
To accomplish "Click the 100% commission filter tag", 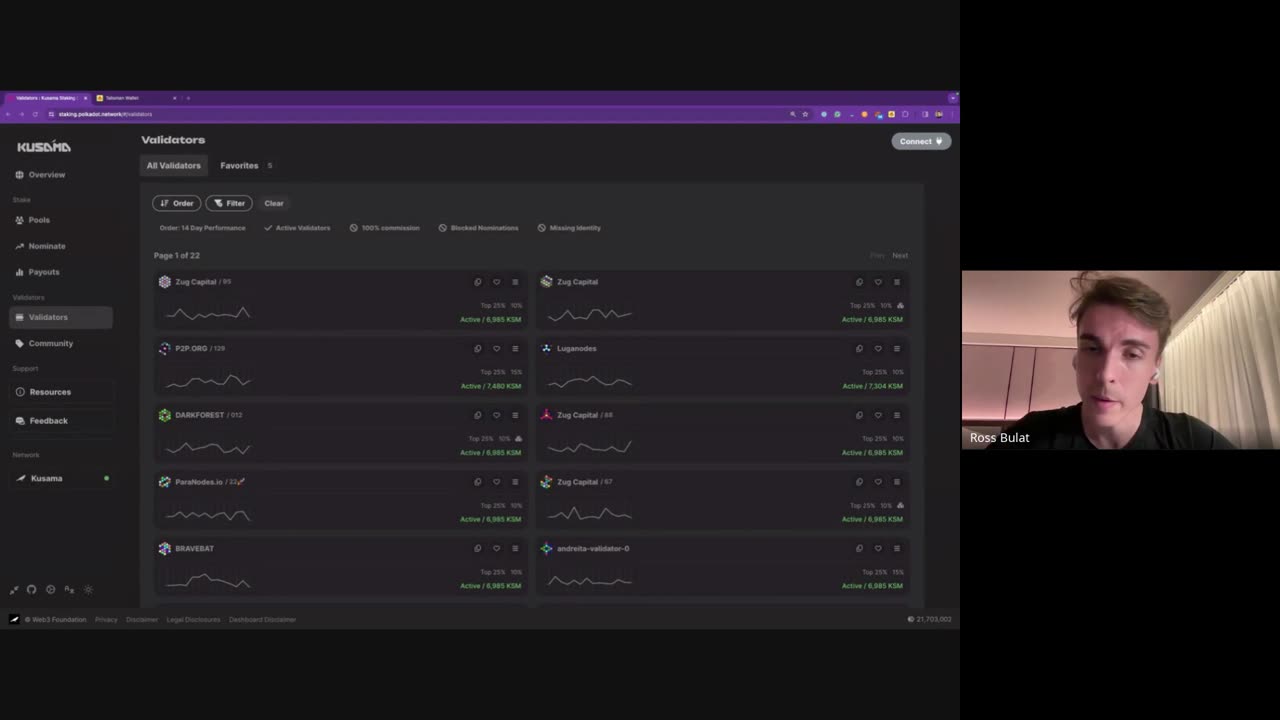I will pos(385,228).
